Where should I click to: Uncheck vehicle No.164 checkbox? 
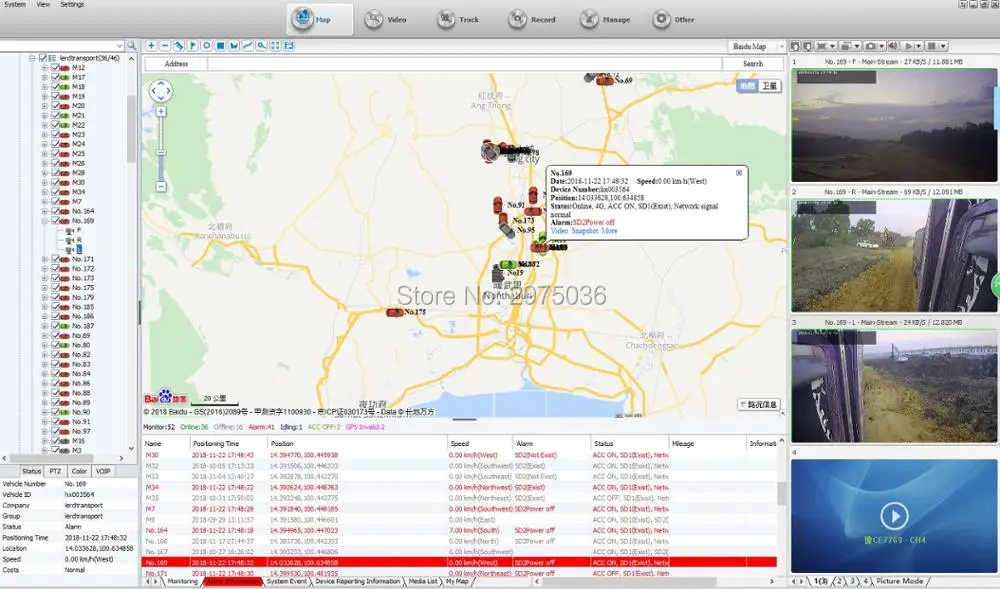(x=55, y=211)
